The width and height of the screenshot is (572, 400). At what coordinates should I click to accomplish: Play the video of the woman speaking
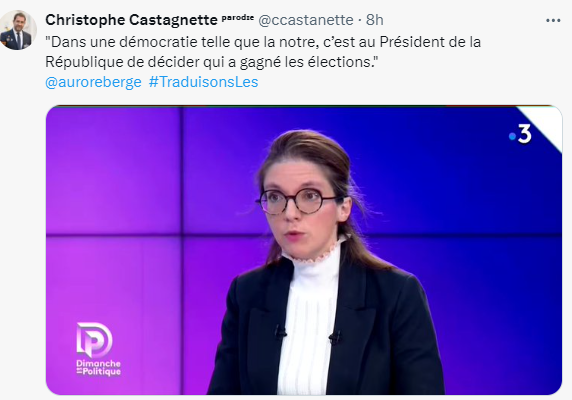point(304,250)
